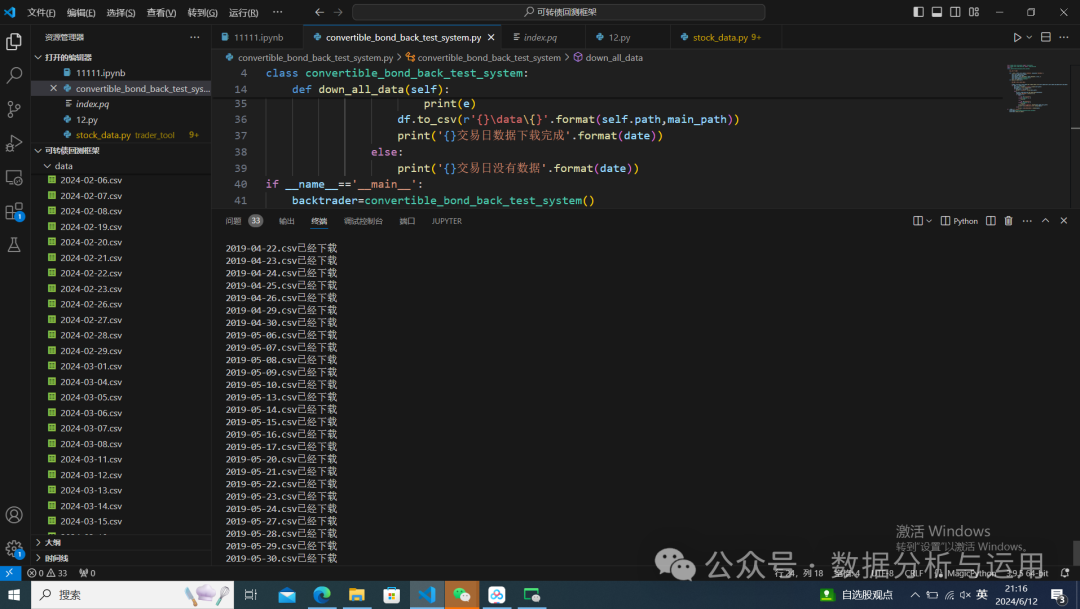Split the terminal panel
Image resolution: width=1080 pixels, height=609 pixels.
click(x=990, y=221)
